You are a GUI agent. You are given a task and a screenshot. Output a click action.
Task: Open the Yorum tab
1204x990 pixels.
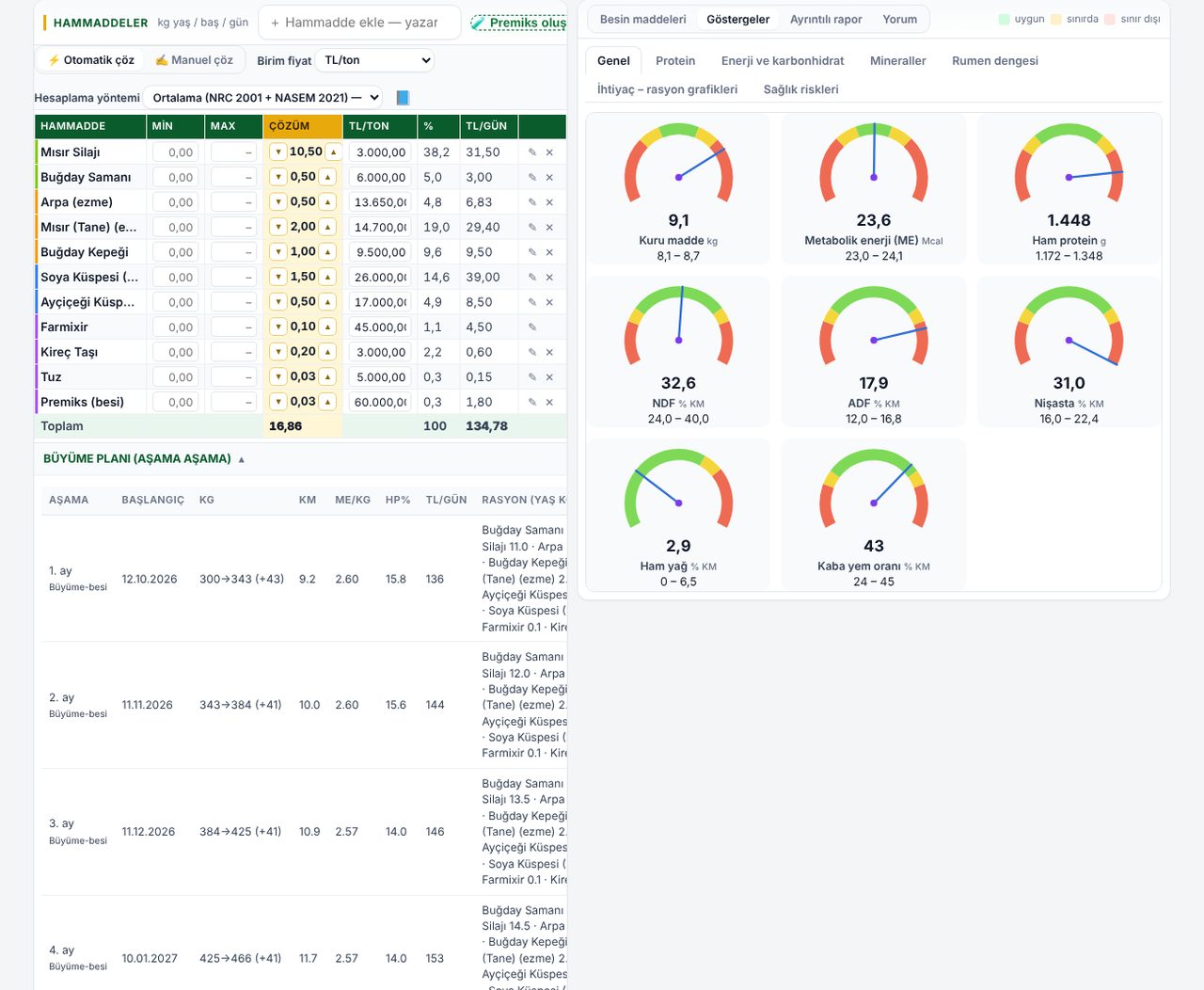900,19
